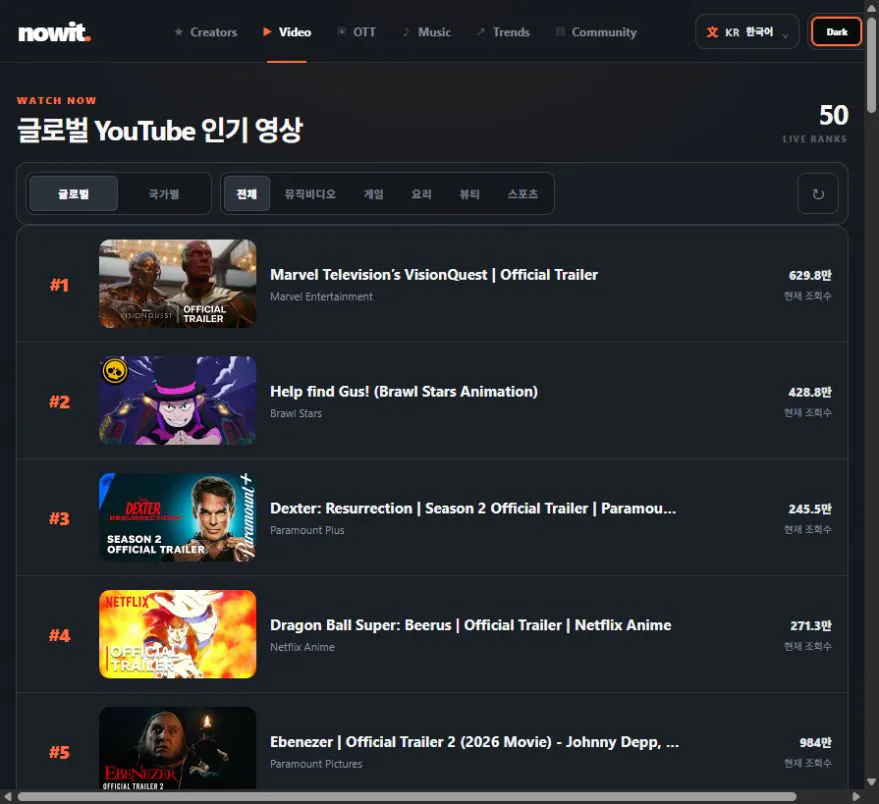Select the 글로벌 scope toggle
The height and width of the screenshot is (804, 879).
point(73,194)
